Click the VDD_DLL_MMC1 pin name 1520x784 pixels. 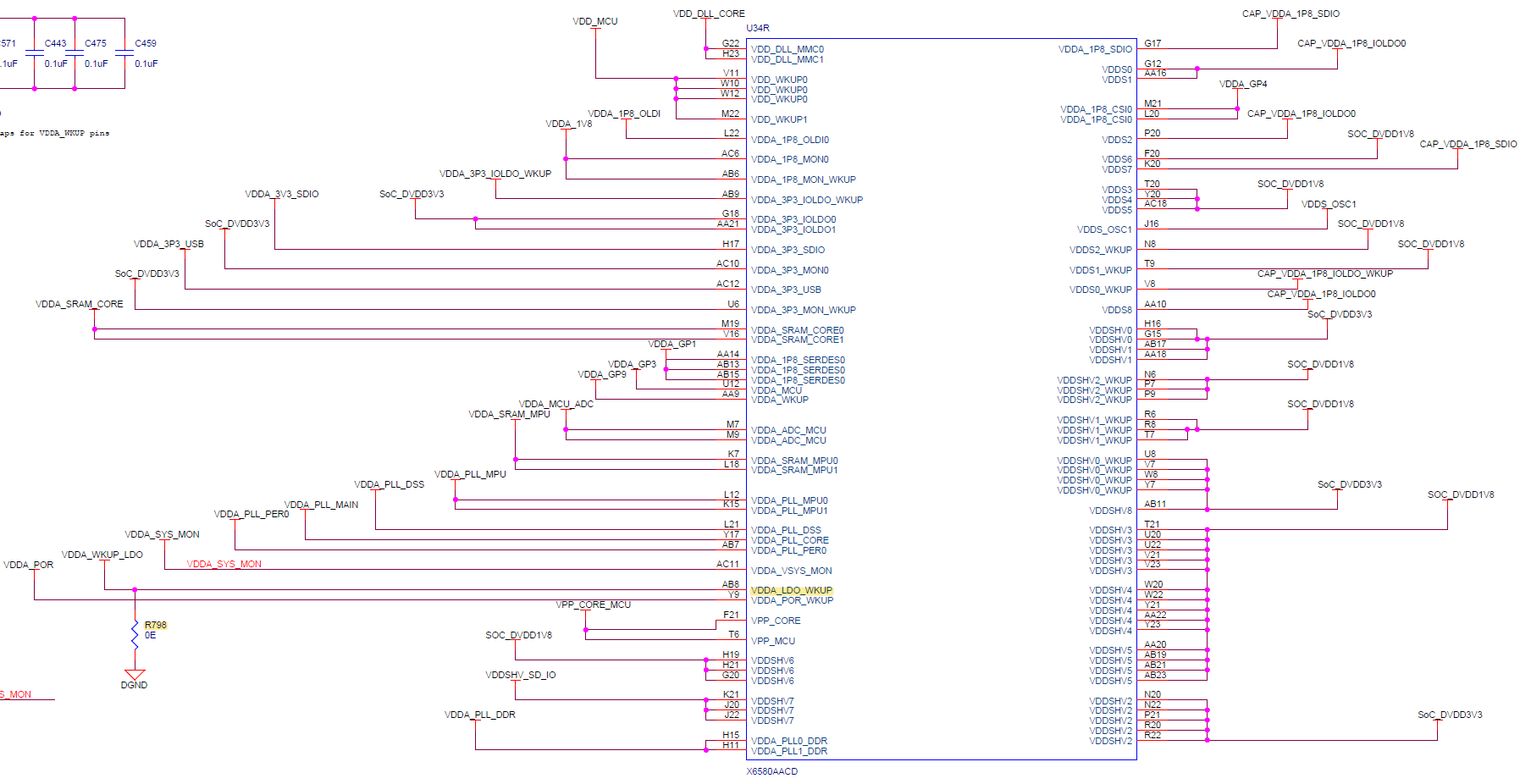788,59
